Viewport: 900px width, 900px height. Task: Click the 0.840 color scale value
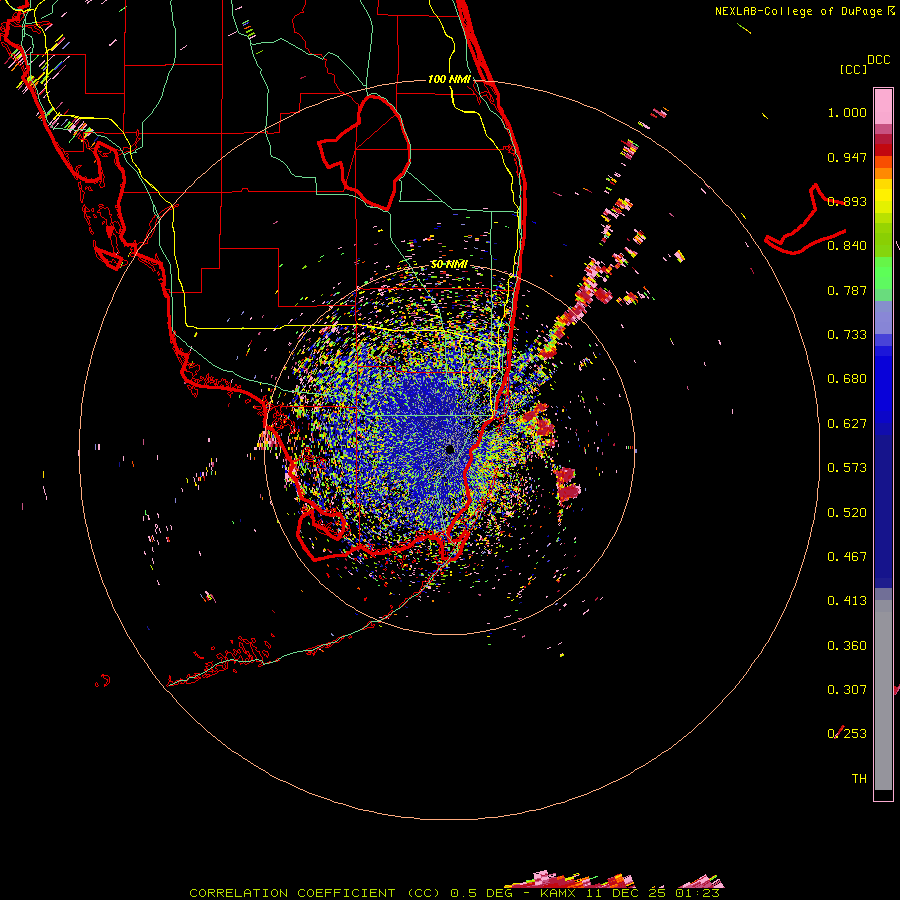tap(847, 246)
